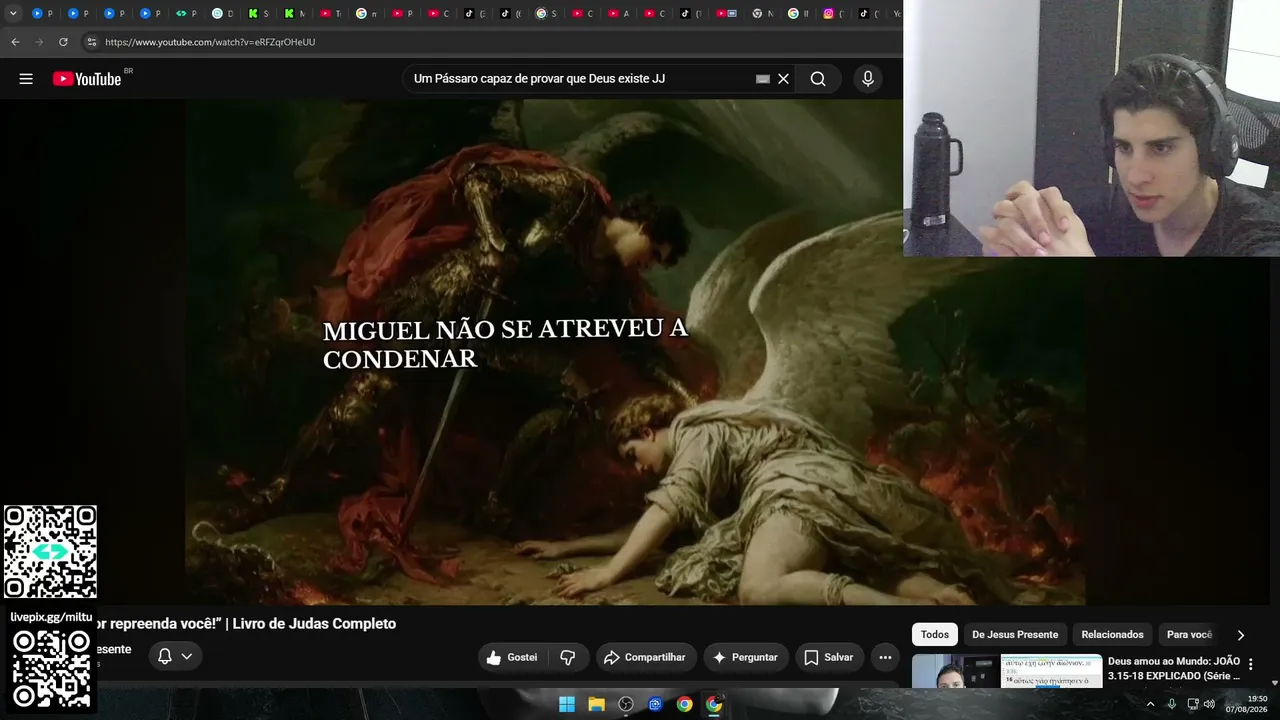Image resolution: width=1280 pixels, height=720 pixels.
Task: Open the first Chrome icon in taskbar
Action: click(684, 704)
